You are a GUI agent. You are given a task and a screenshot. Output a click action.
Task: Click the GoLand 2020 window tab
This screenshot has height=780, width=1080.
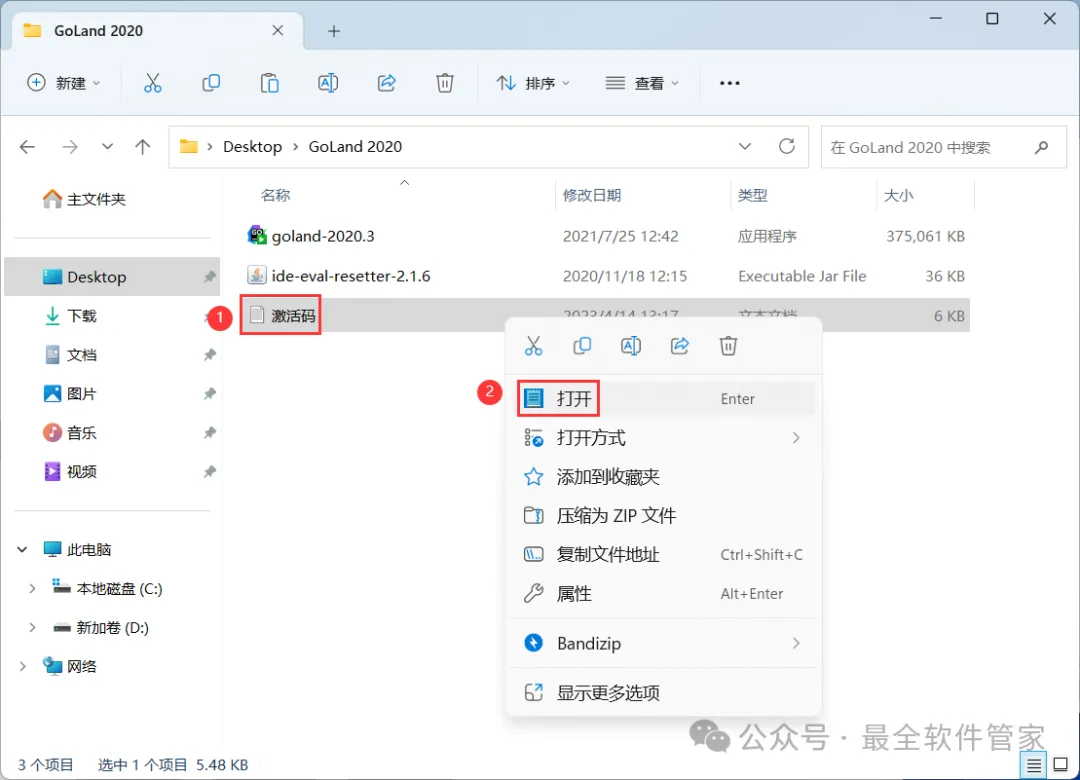157,31
